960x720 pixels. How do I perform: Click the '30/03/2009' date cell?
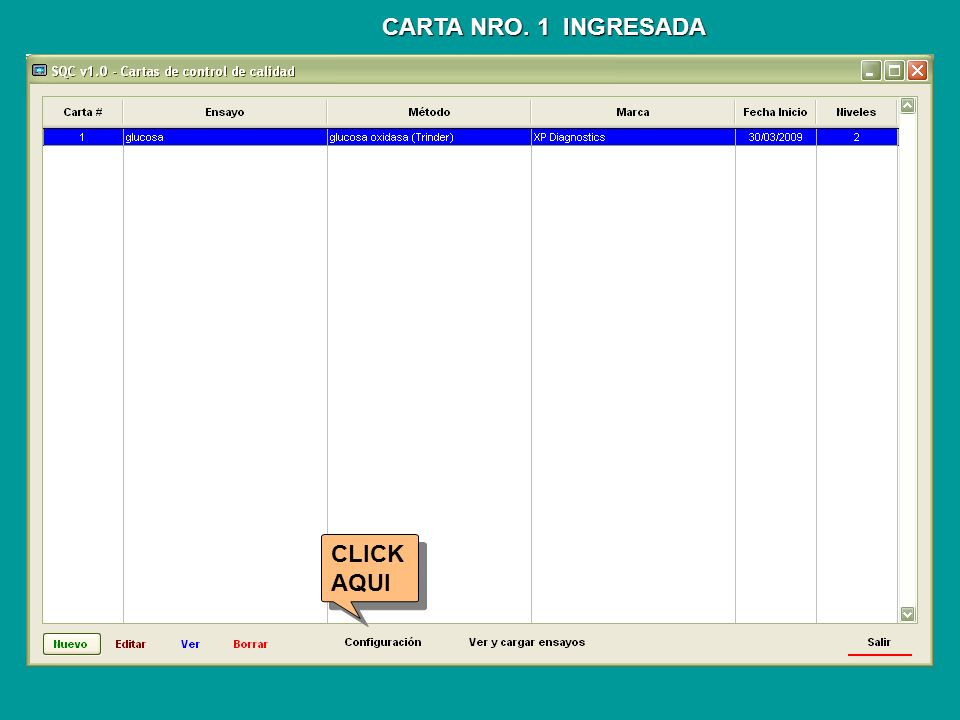click(x=775, y=137)
